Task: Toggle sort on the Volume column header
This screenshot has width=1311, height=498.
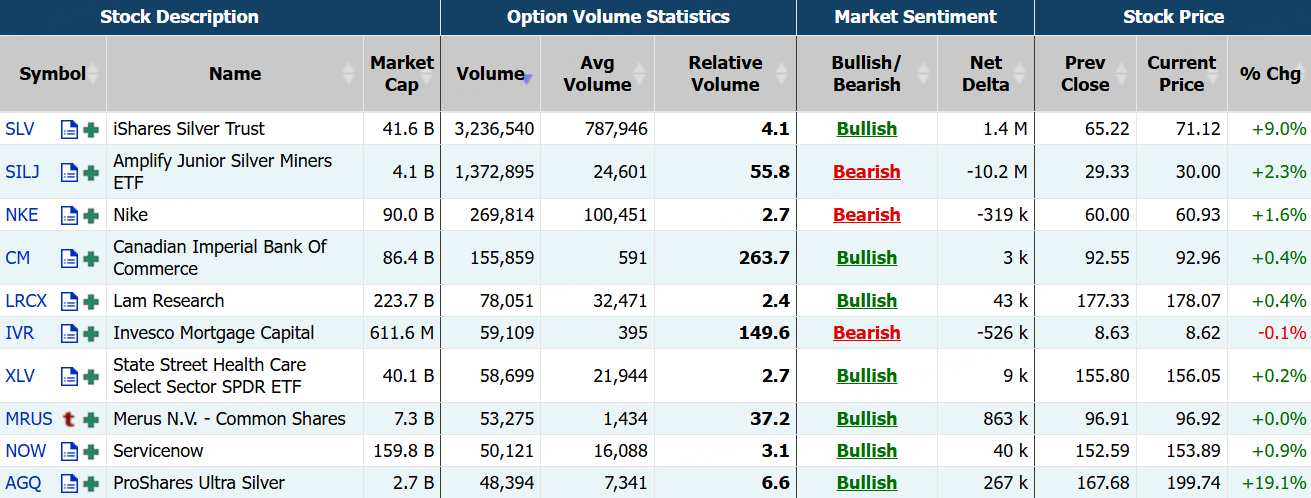Action: [x=491, y=74]
